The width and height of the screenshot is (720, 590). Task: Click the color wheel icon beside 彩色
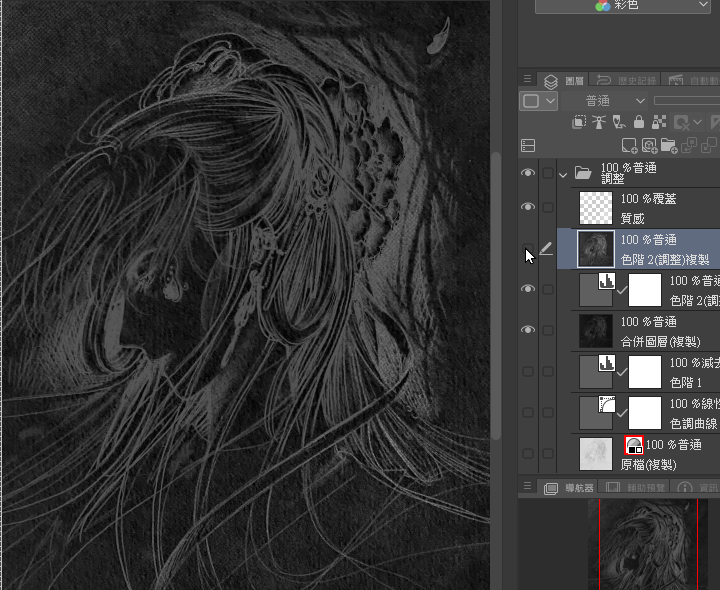(603, 5)
